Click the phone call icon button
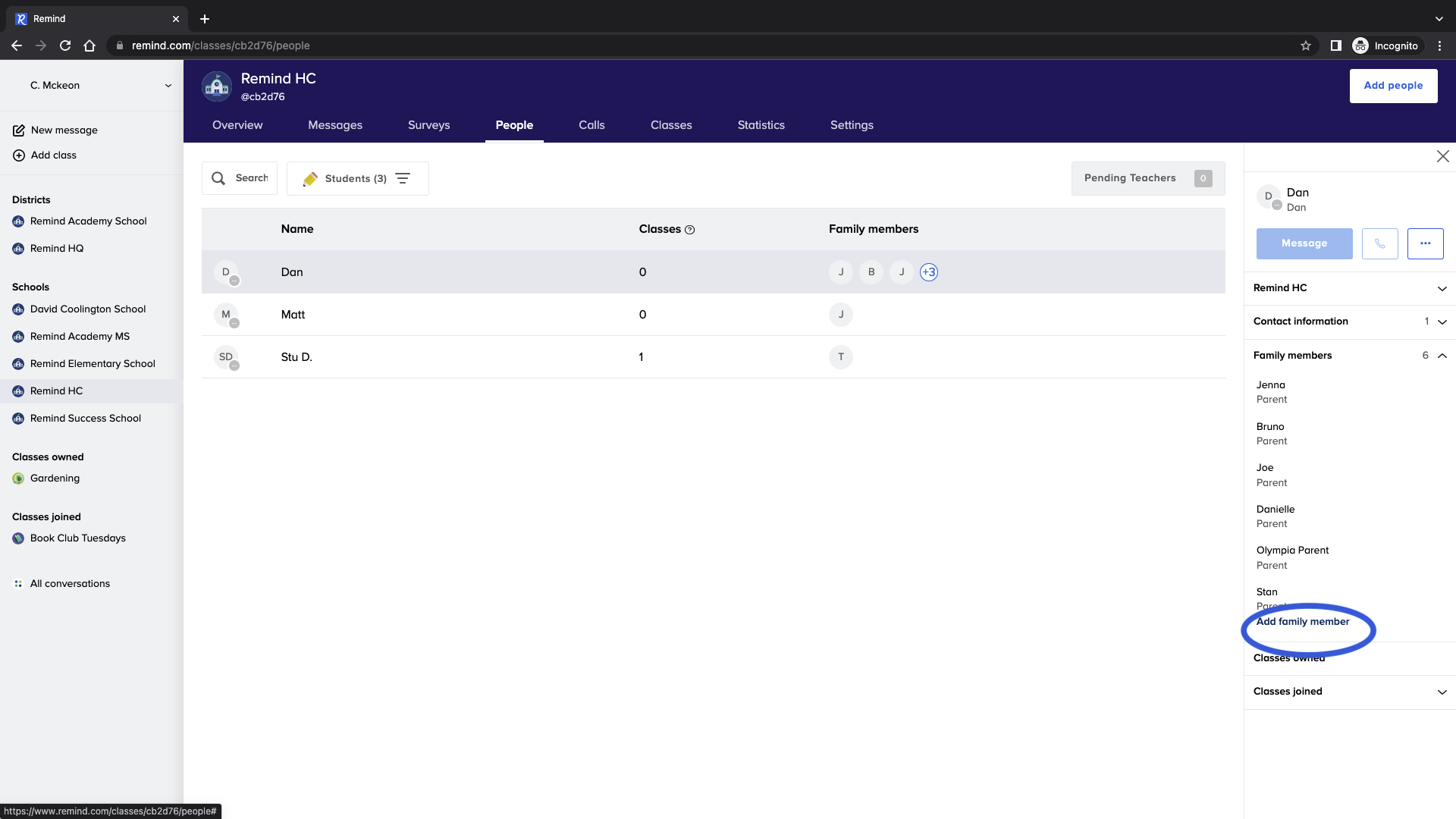Viewport: 1456px width, 819px height. pos(1379,243)
